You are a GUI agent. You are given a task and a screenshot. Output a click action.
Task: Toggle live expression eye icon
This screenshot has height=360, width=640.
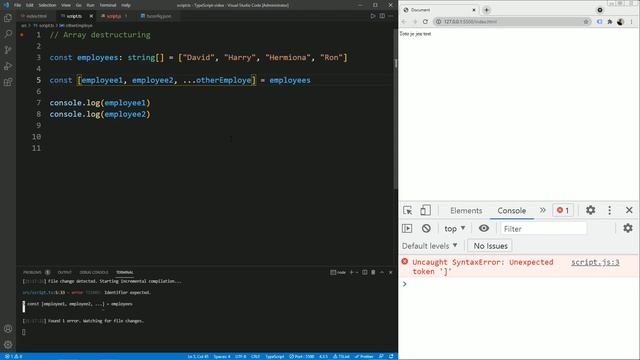click(x=484, y=228)
